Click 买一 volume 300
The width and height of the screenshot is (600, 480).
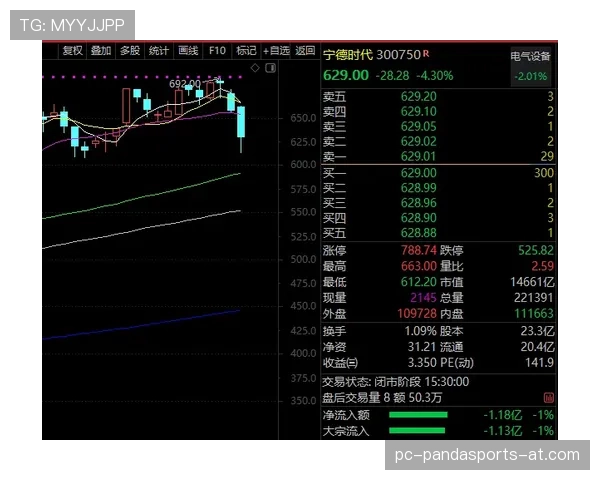(x=544, y=173)
